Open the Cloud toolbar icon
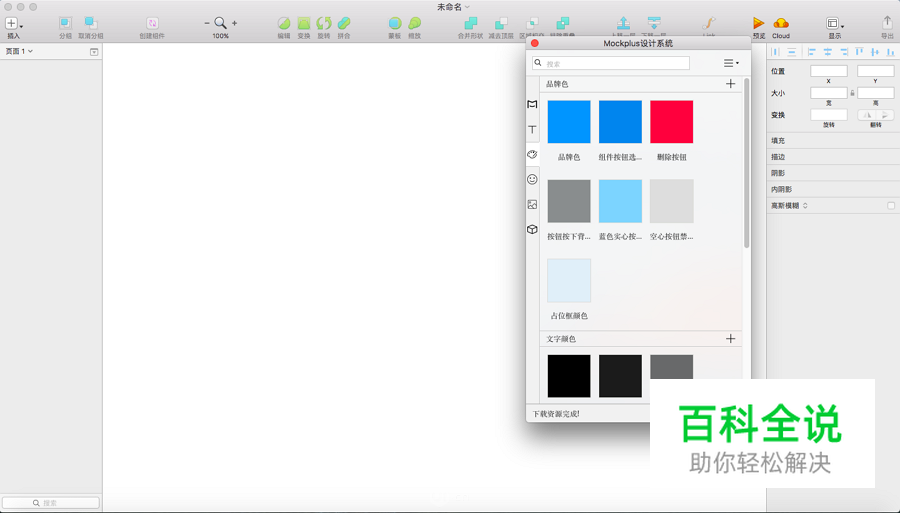Viewport: 900px width, 513px height. click(x=781, y=23)
